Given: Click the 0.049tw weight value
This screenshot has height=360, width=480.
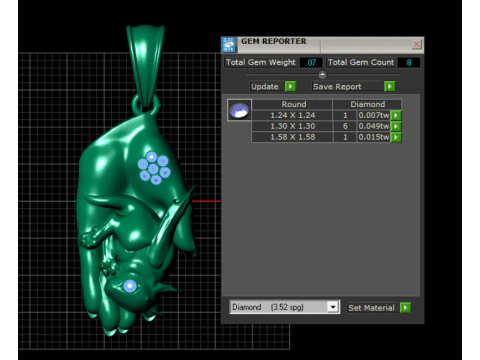Looking at the screenshot, I should coord(373,126).
